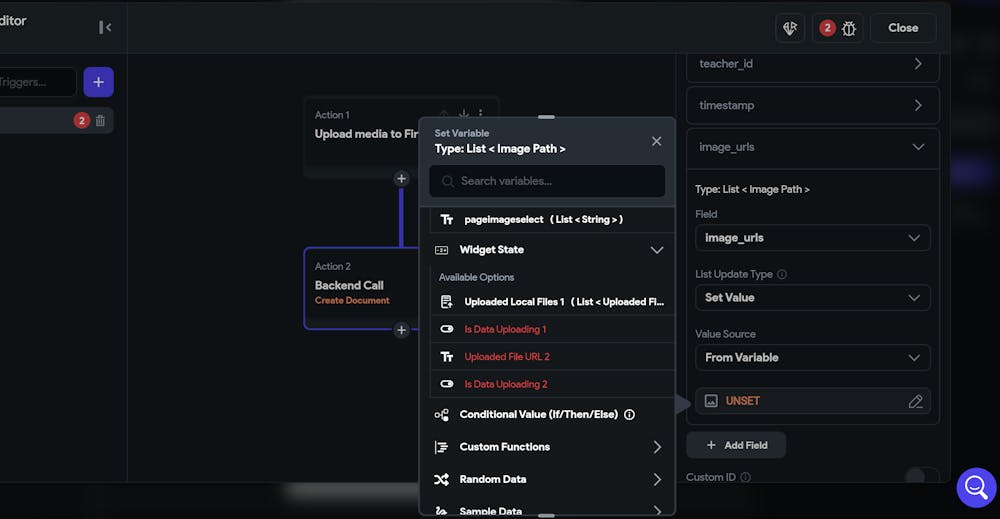Open the List Update Type dropdown
Viewport: 1000px width, 519px height.
coord(812,298)
